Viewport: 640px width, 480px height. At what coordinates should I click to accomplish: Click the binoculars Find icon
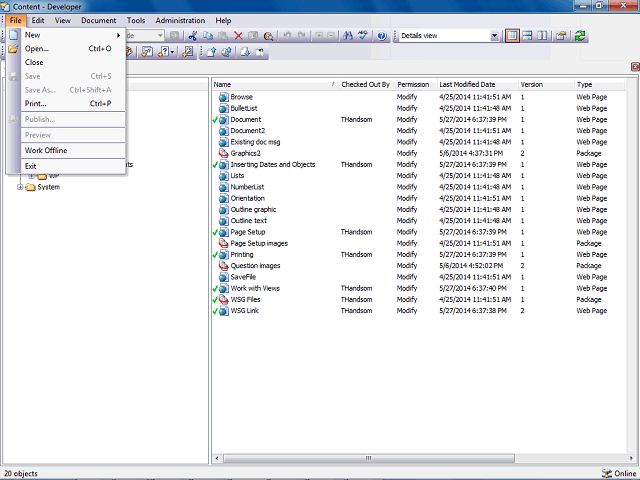tap(348, 36)
